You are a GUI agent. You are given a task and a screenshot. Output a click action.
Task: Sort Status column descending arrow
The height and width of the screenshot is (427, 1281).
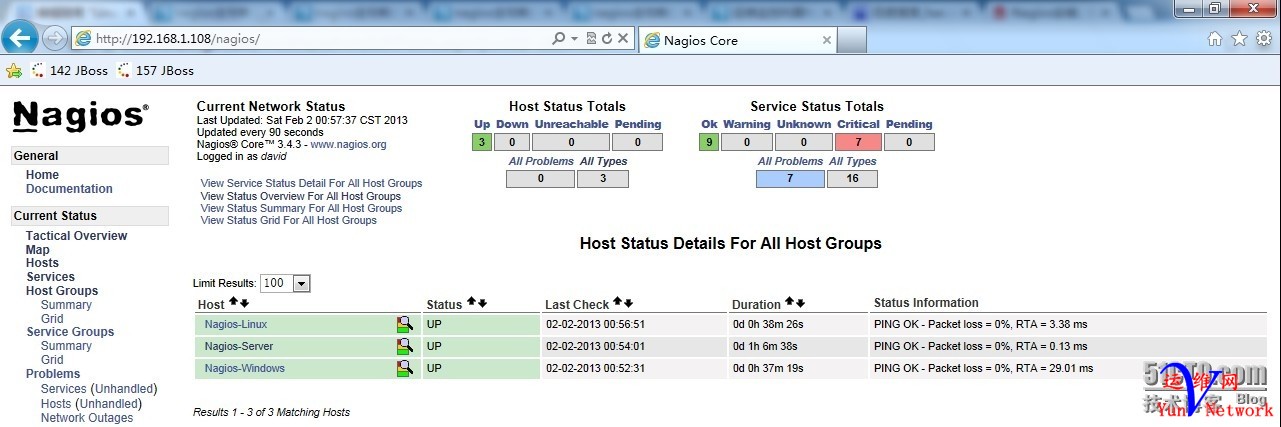coord(482,302)
